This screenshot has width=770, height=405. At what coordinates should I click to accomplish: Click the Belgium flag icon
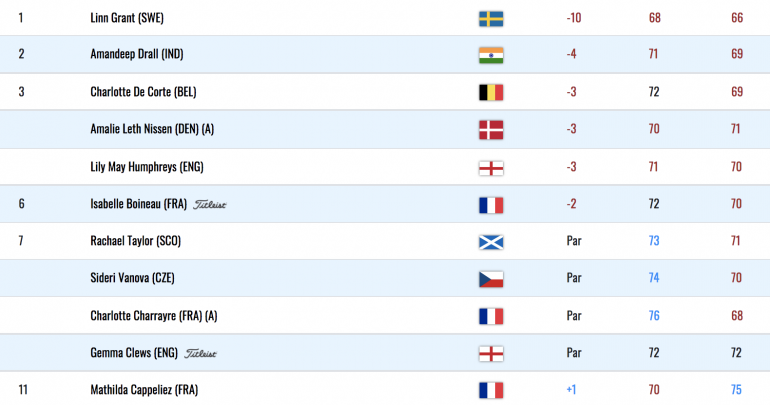tap(491, 92)
